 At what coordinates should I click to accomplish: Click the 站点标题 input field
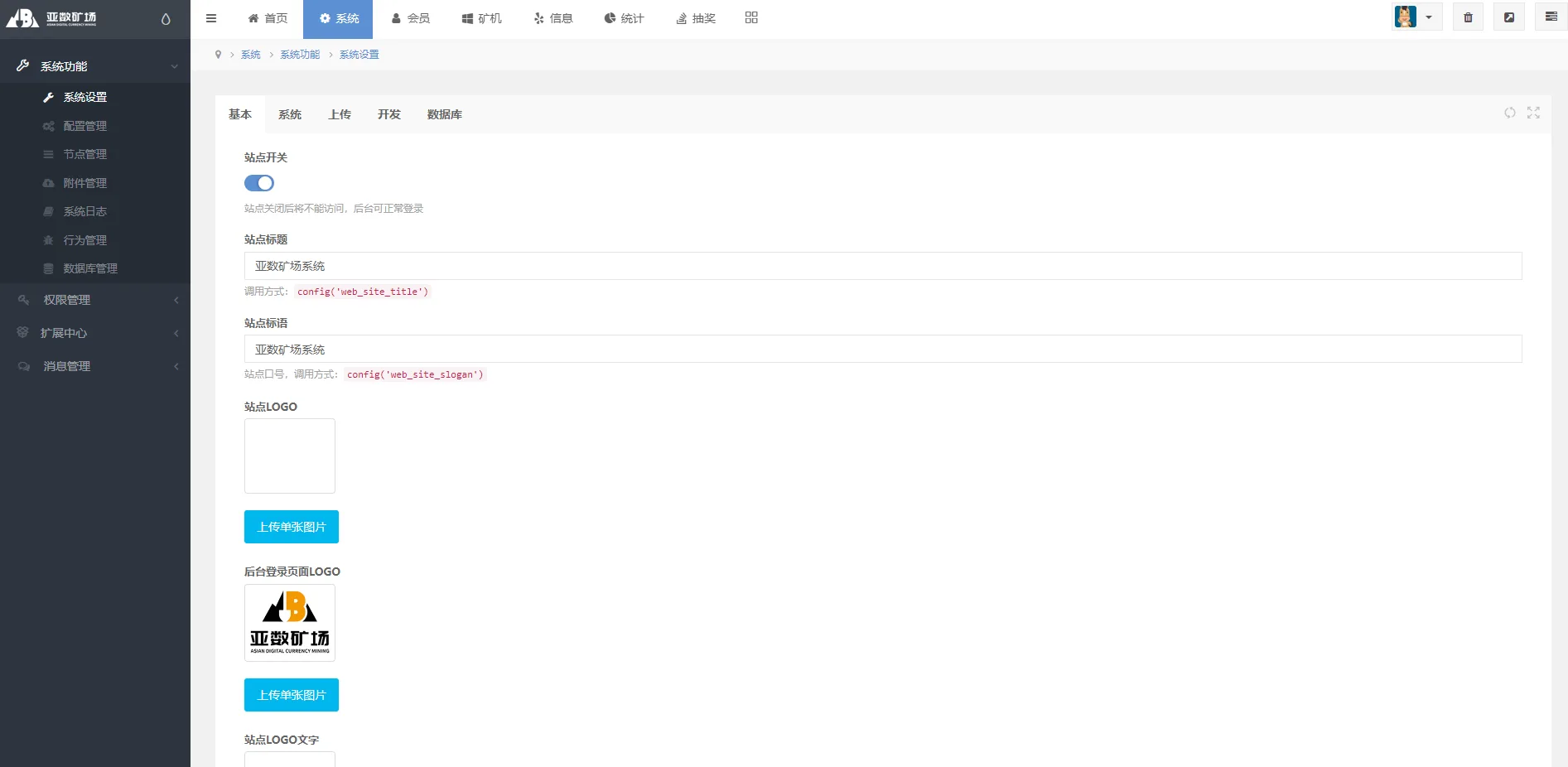point(882,266)
